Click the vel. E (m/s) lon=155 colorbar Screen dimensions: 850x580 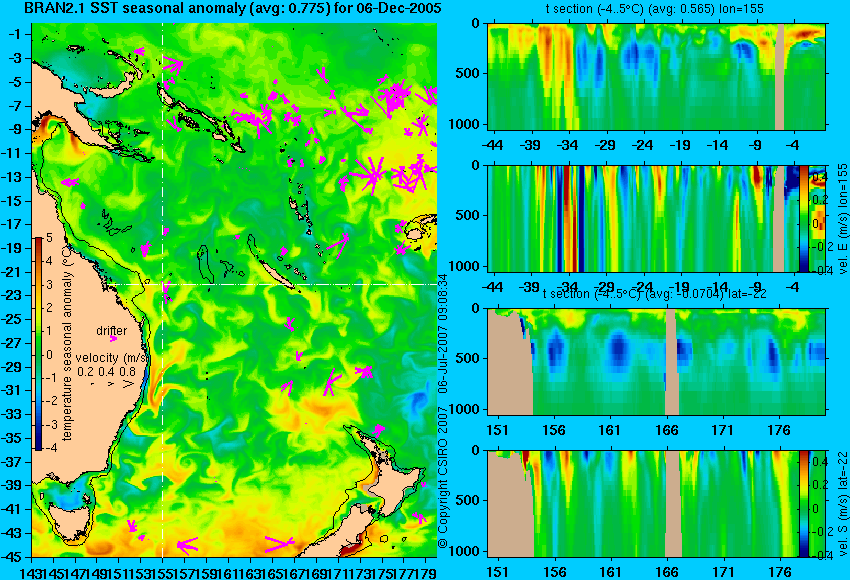(x=804, y=218)
